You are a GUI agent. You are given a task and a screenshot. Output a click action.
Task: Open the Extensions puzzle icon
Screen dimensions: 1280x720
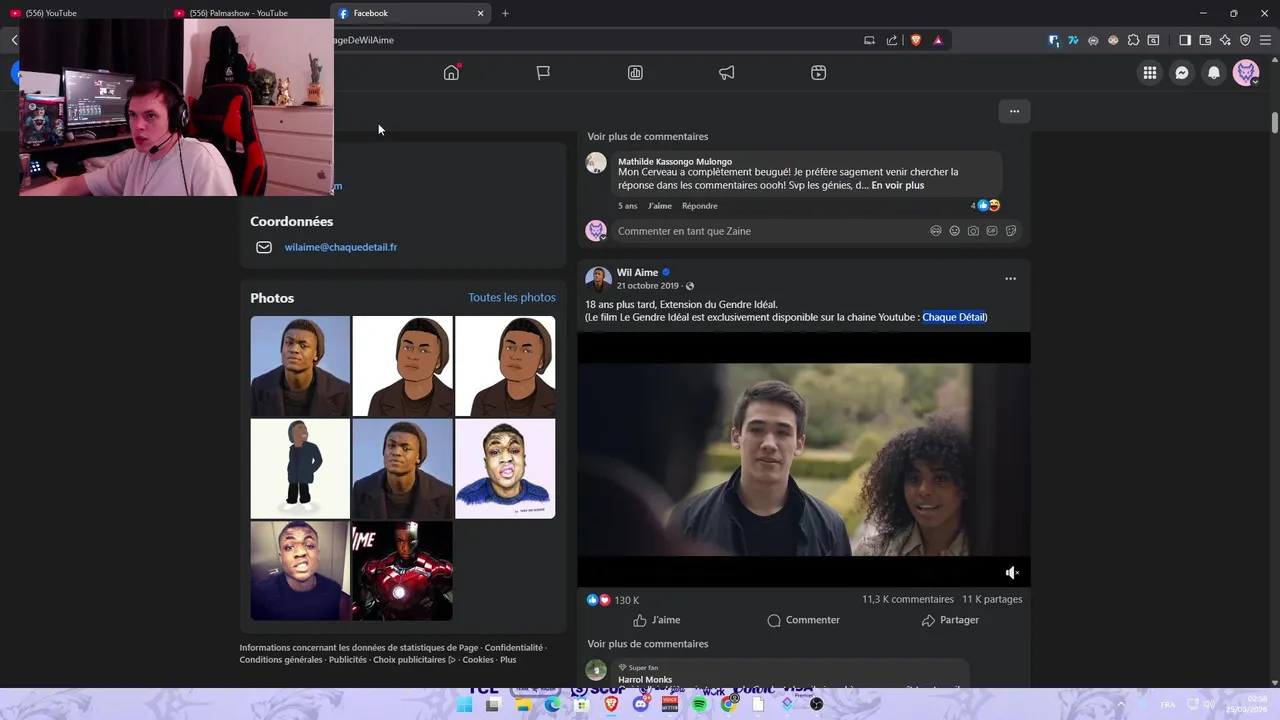[x=1133, y=40]
